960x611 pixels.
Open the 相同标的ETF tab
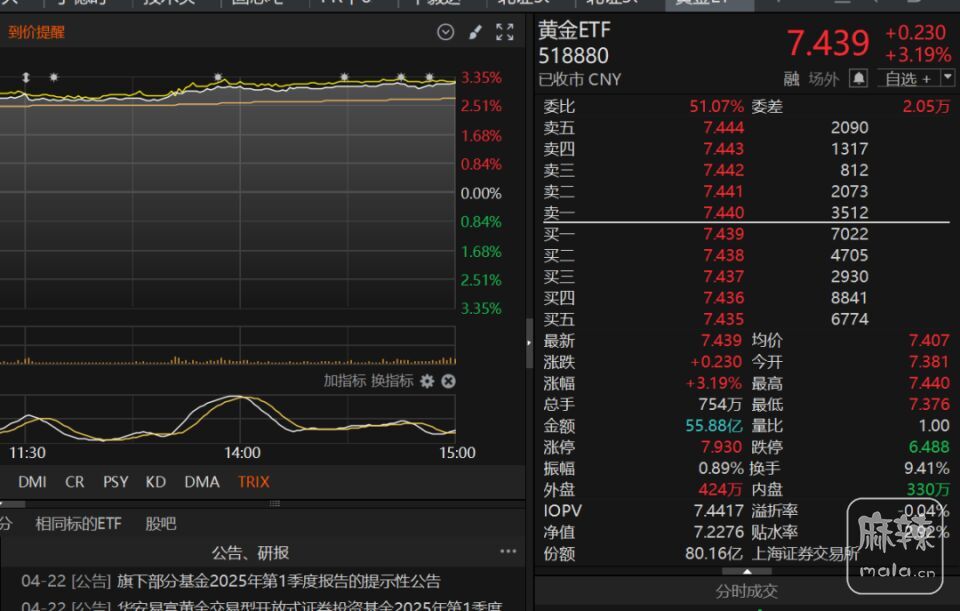coord(78,523)
